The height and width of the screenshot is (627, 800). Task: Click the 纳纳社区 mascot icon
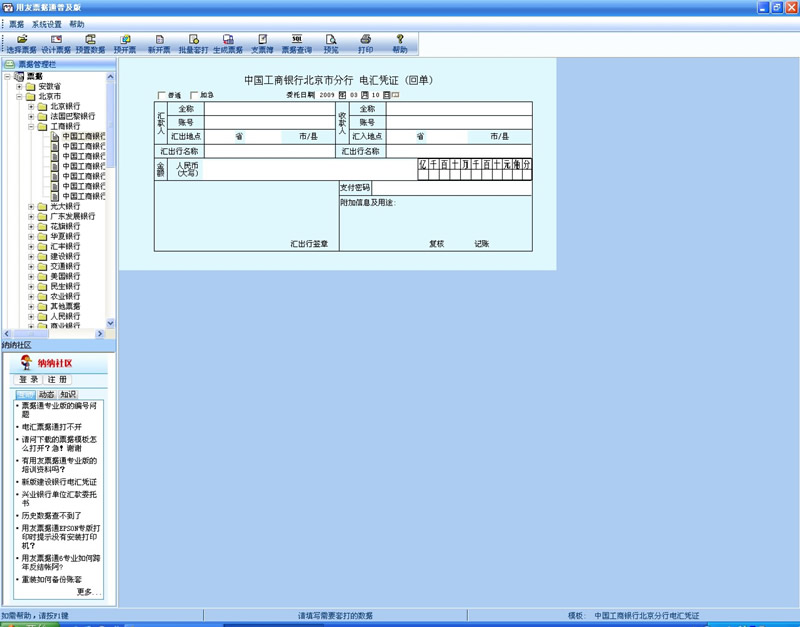click(x=26, y=363)
